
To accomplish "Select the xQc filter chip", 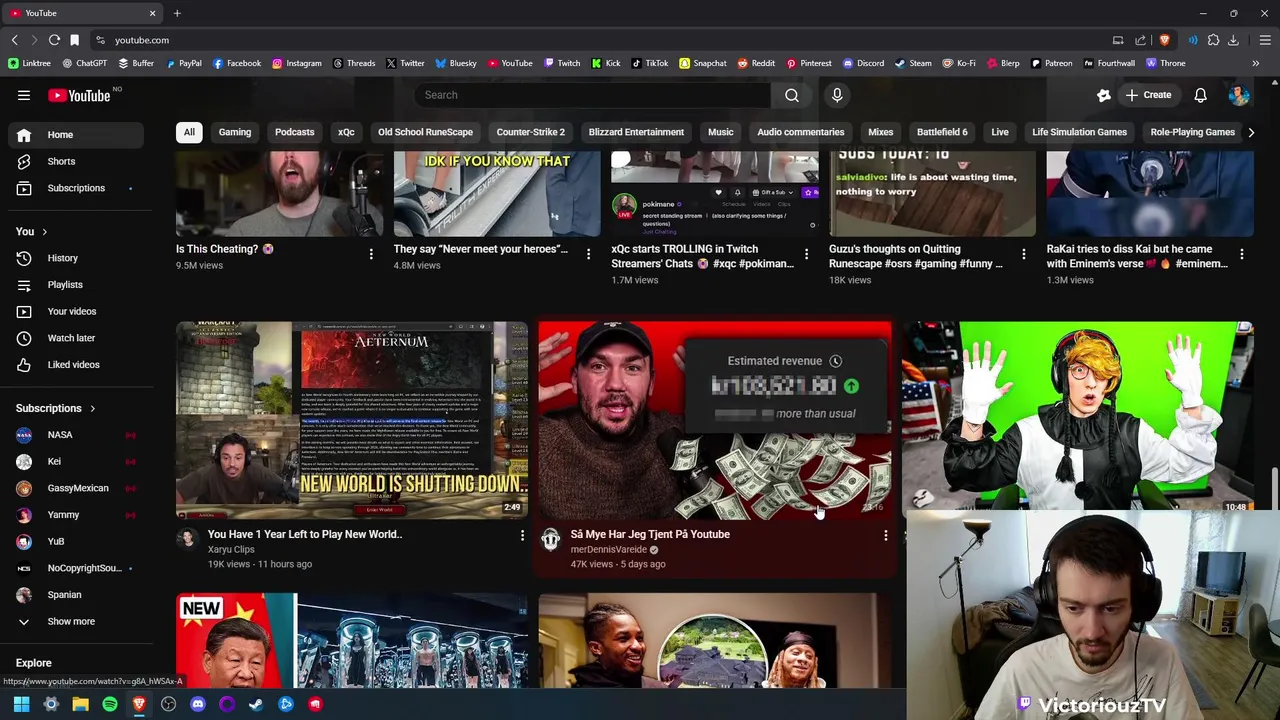I will (346, 132).
